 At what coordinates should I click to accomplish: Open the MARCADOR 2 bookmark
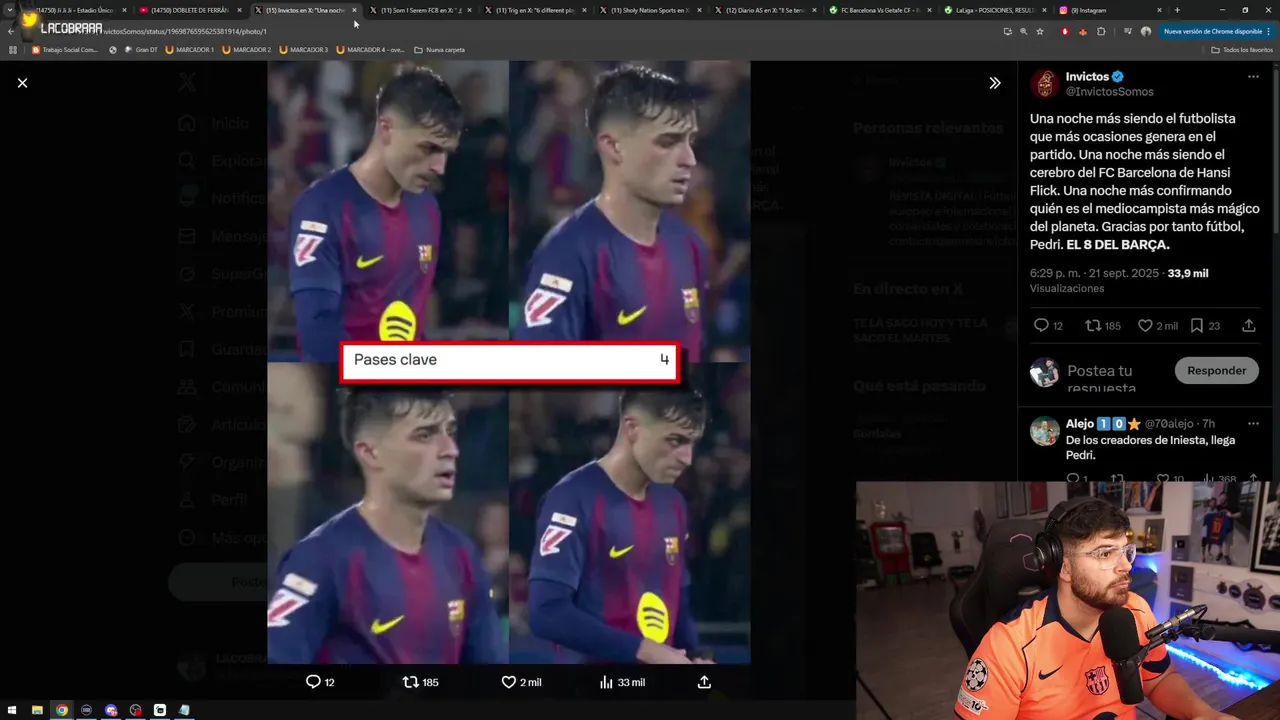tap(246, 49)
